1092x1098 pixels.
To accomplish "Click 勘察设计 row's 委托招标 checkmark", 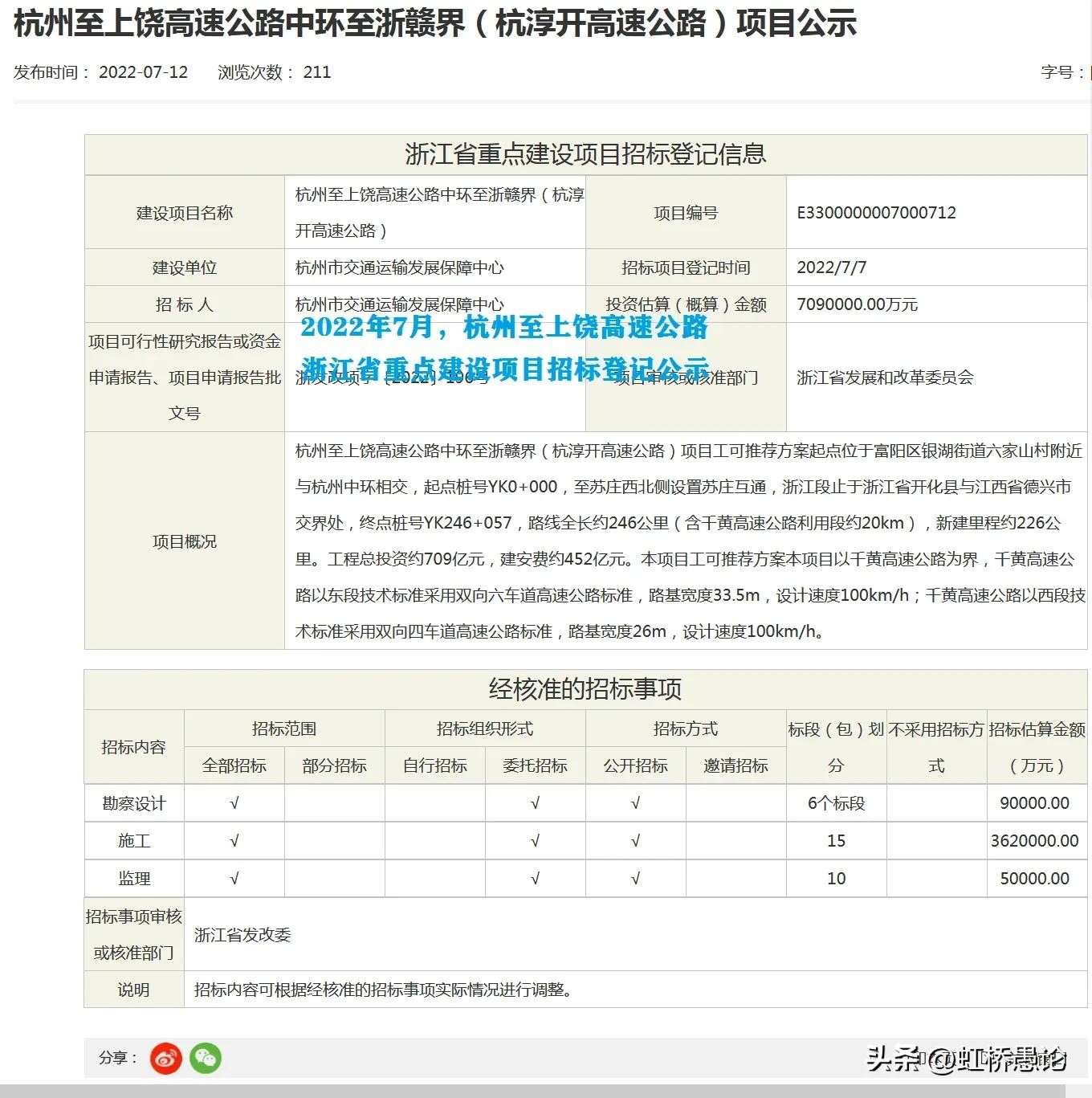I will 536,803.
